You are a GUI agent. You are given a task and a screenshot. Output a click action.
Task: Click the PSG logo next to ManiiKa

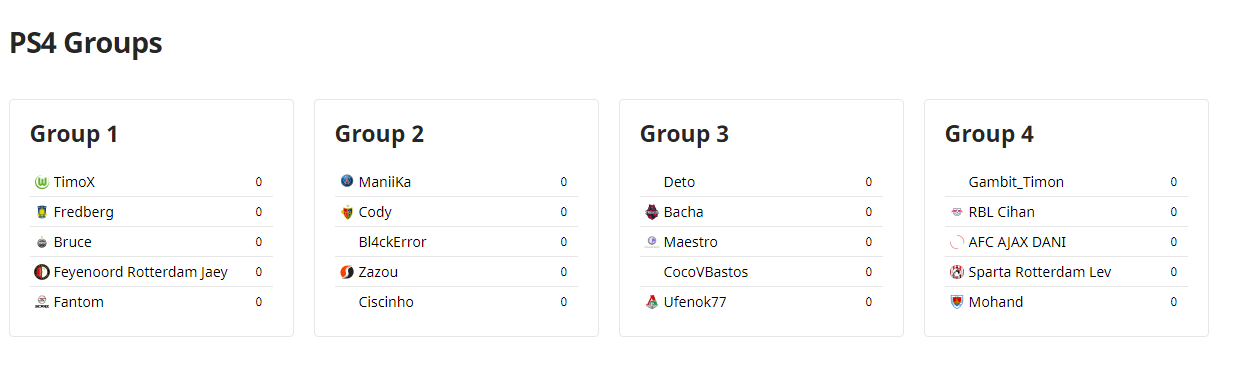pos(347,182)
